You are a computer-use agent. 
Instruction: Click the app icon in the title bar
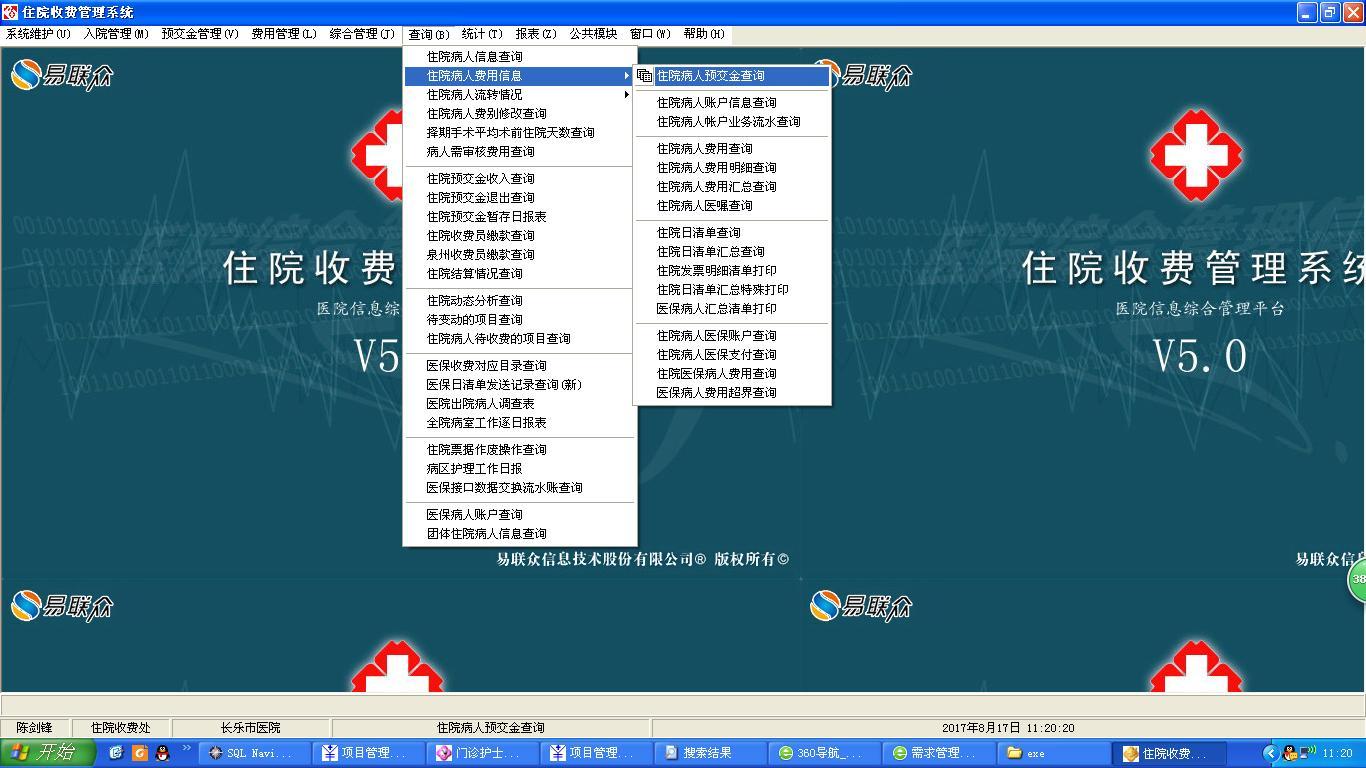pos(10,12)
